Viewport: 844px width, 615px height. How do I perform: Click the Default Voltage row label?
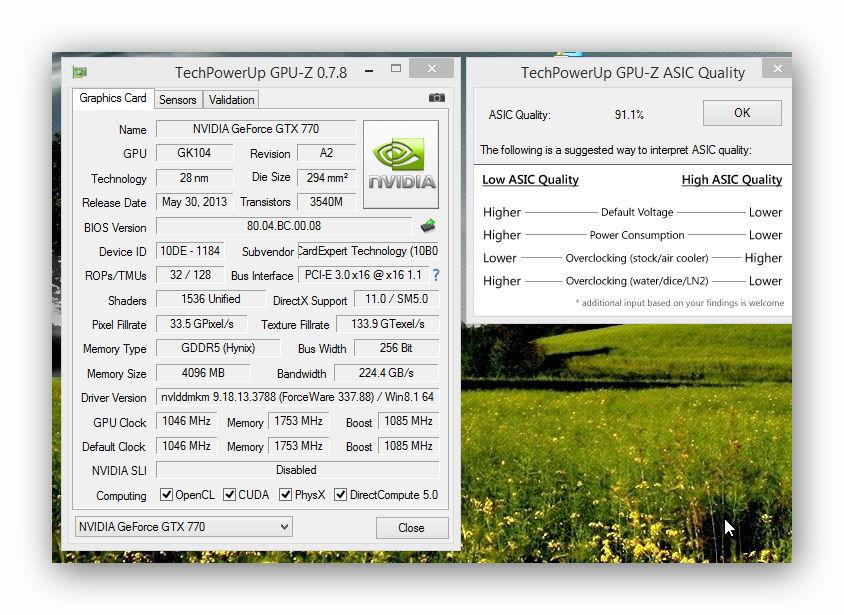[637, 212]
